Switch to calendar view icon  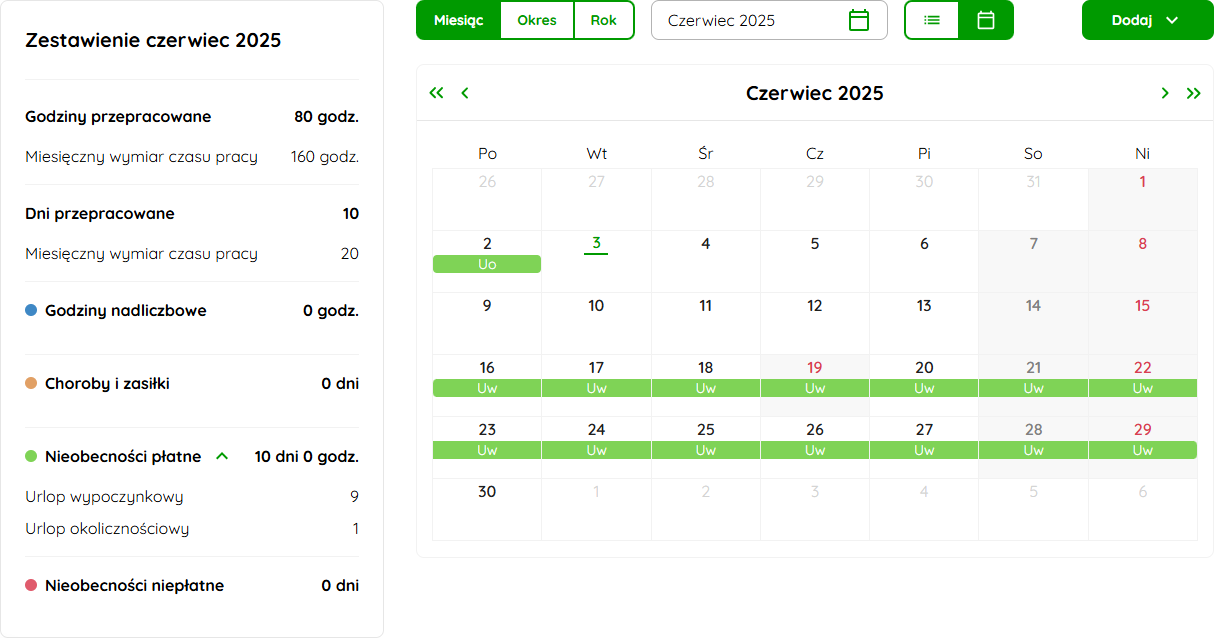(x=986, y=20)
